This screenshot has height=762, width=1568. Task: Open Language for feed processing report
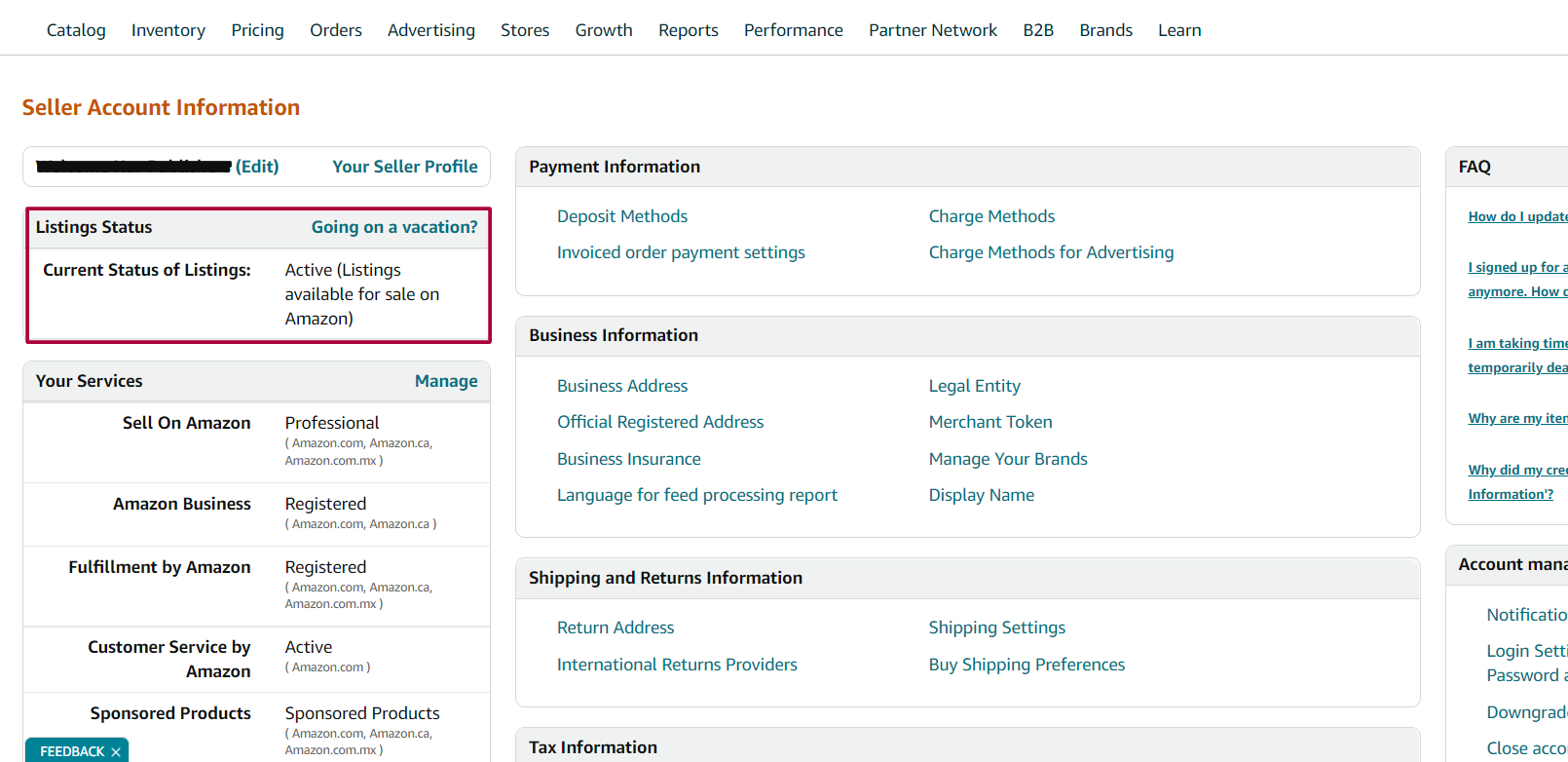click(x=697, y=495)
